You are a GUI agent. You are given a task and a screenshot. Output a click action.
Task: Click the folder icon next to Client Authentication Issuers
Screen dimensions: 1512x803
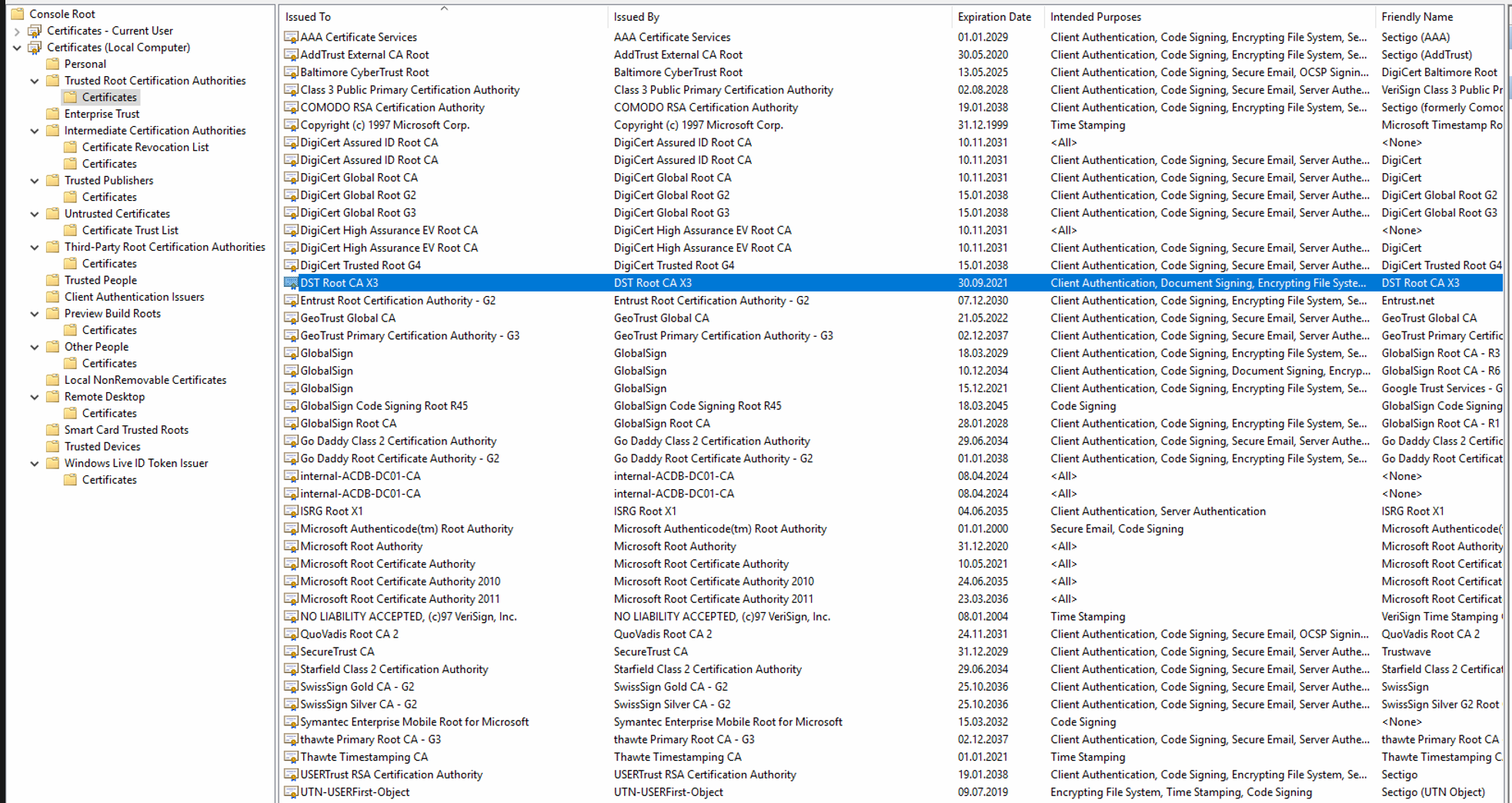pyautogui.click(x=53, y=297)
